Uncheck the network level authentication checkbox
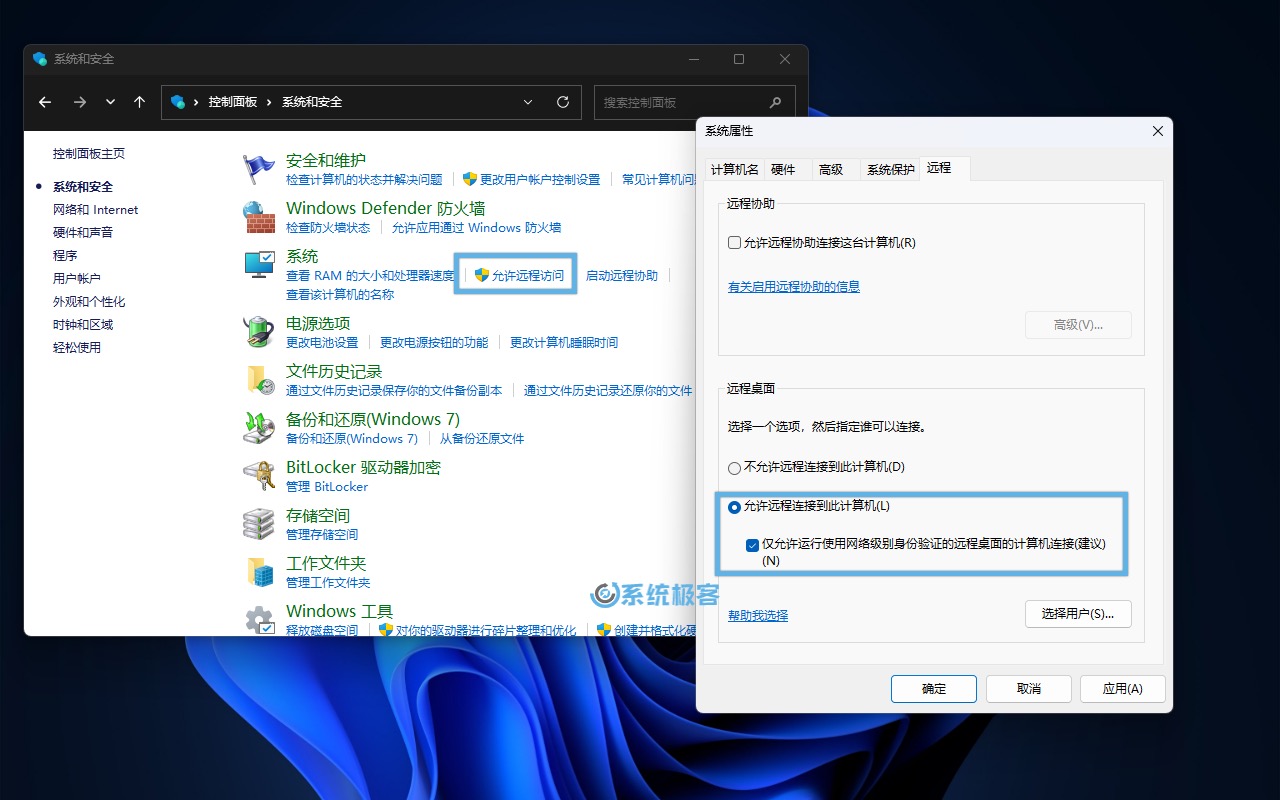This screenshot has height=800, width=1280. (753, 545)
